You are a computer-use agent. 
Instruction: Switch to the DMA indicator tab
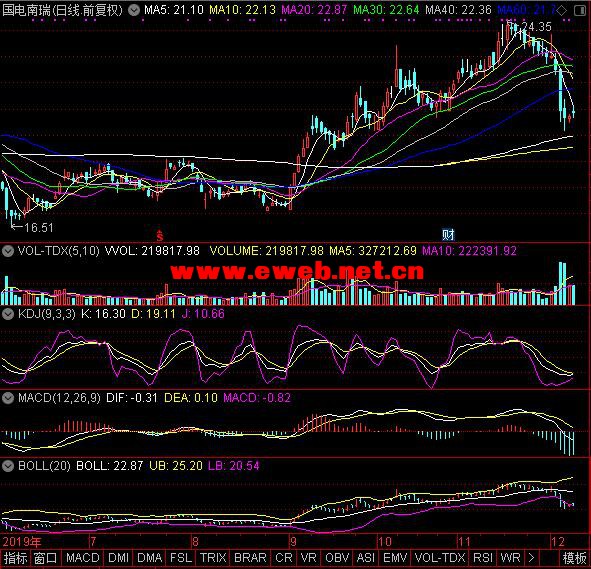[x=150, y=558]
